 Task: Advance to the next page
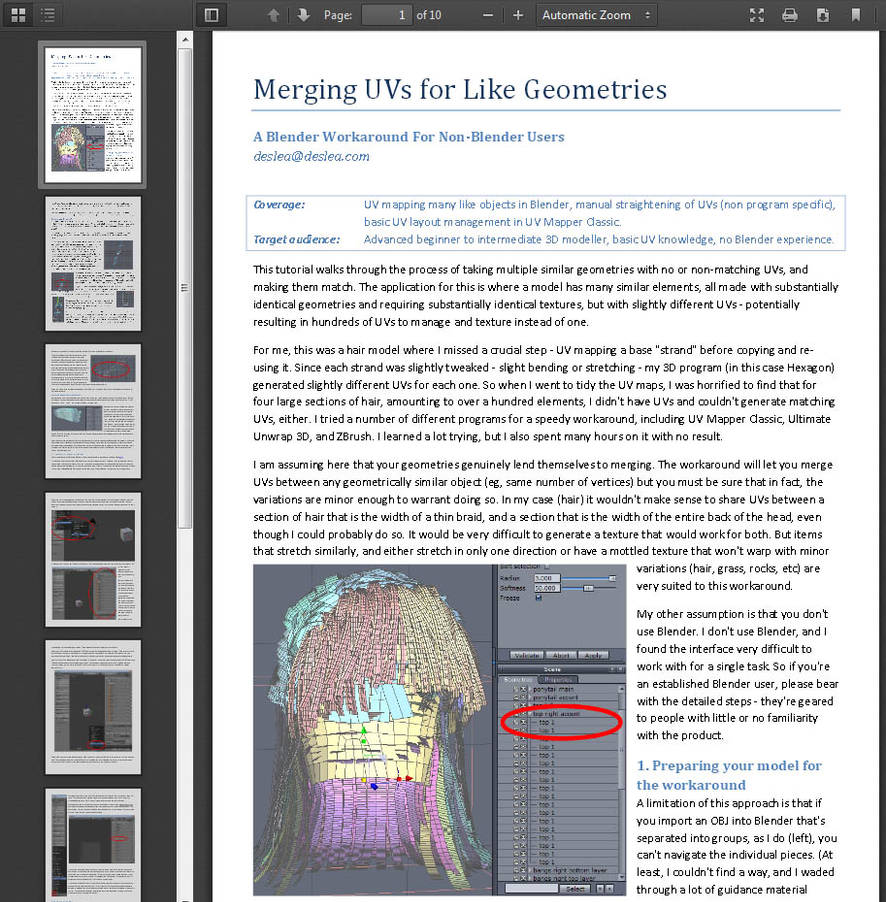click(303, 15)
